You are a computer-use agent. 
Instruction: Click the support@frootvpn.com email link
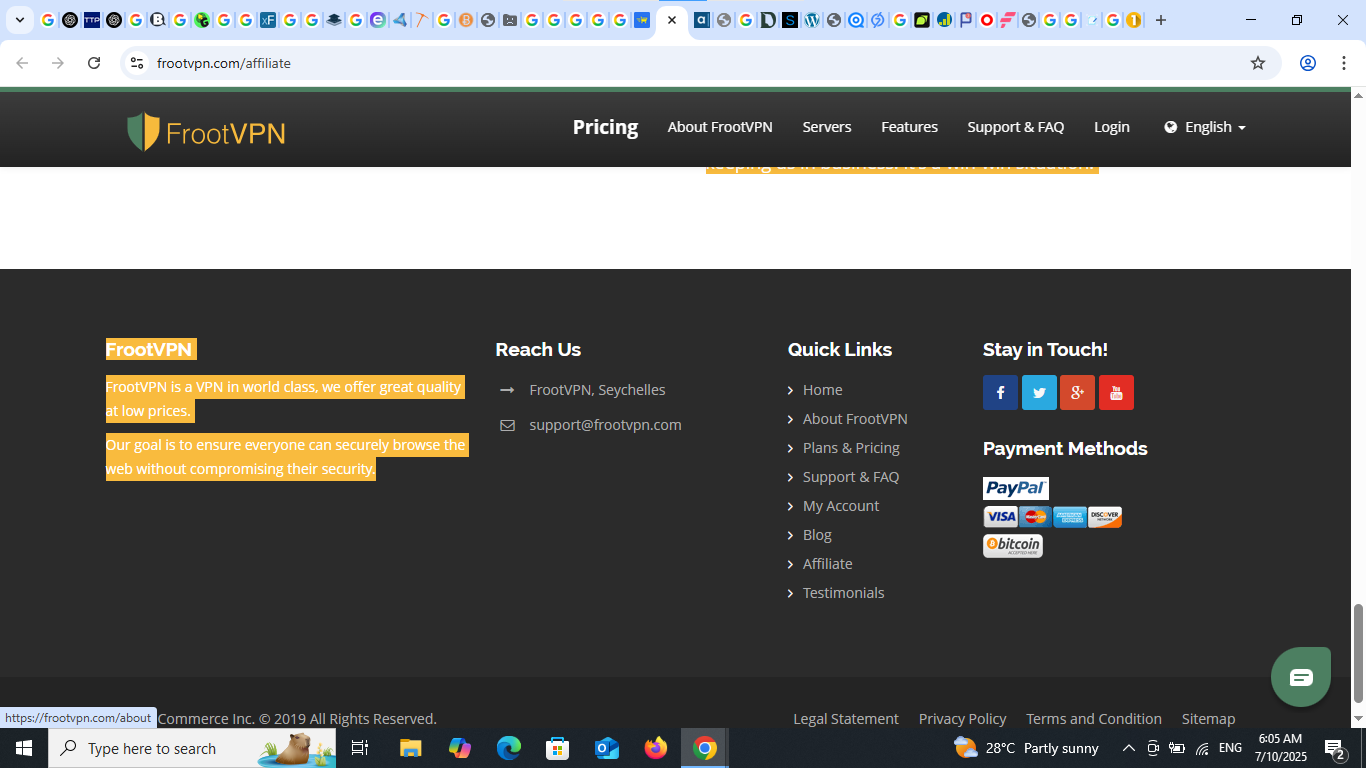(605, 425)
